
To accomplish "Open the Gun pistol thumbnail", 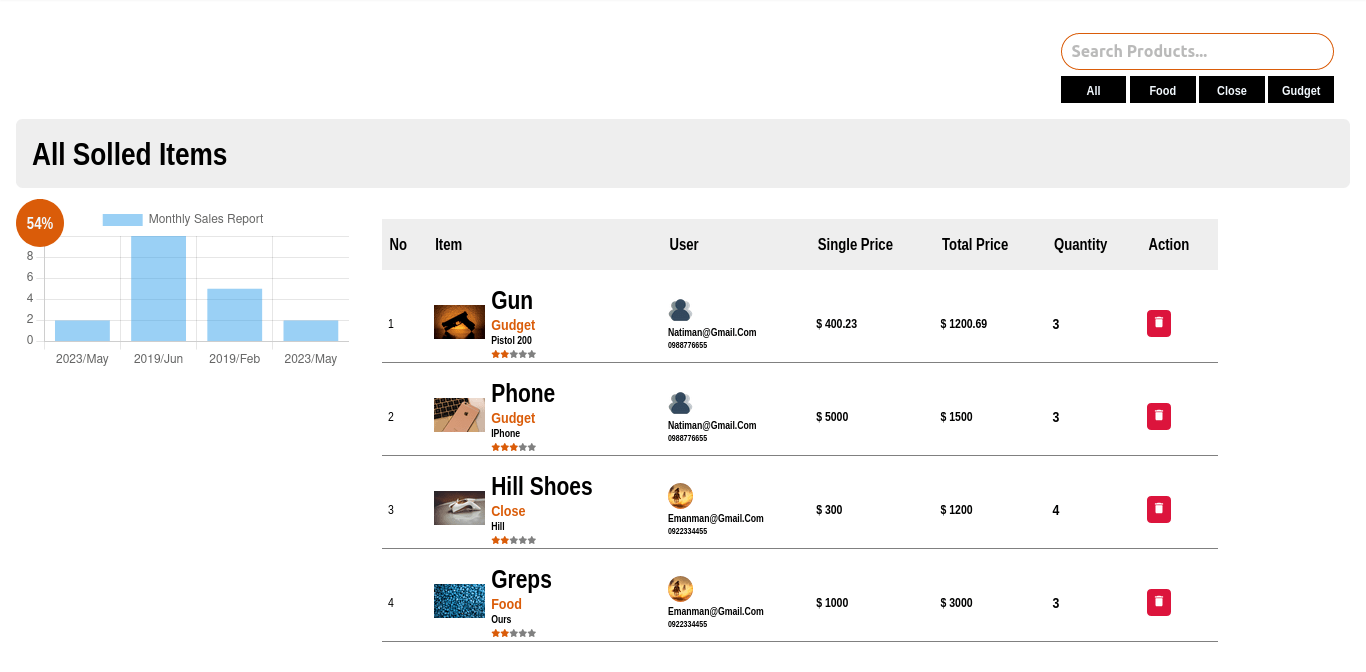I will [x=459, y=322].
